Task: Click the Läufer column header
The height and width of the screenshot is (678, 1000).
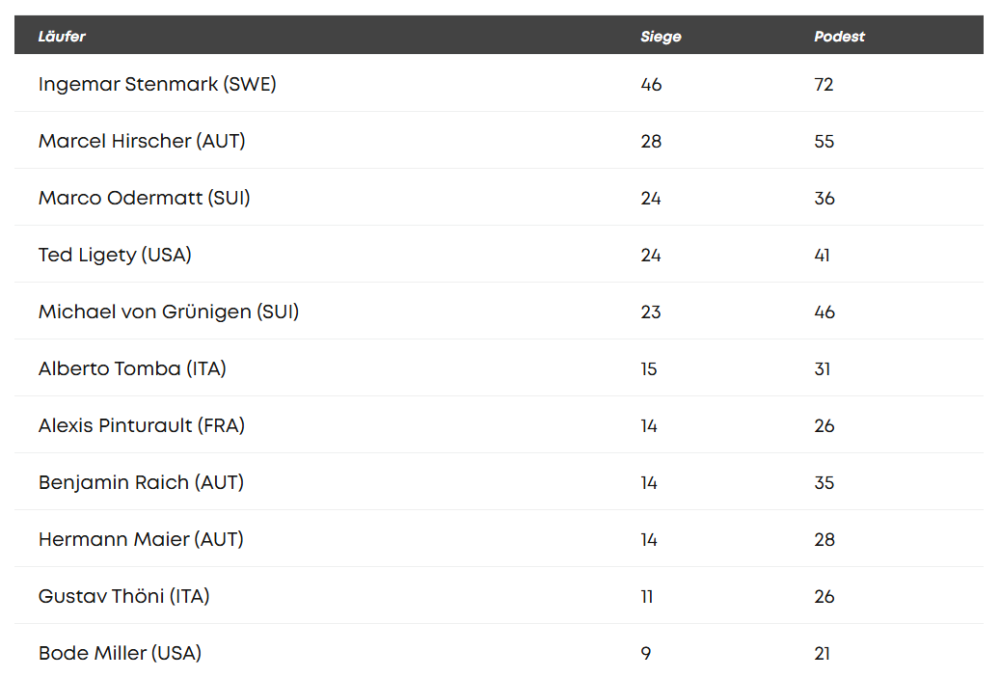Action: (62, 37)
